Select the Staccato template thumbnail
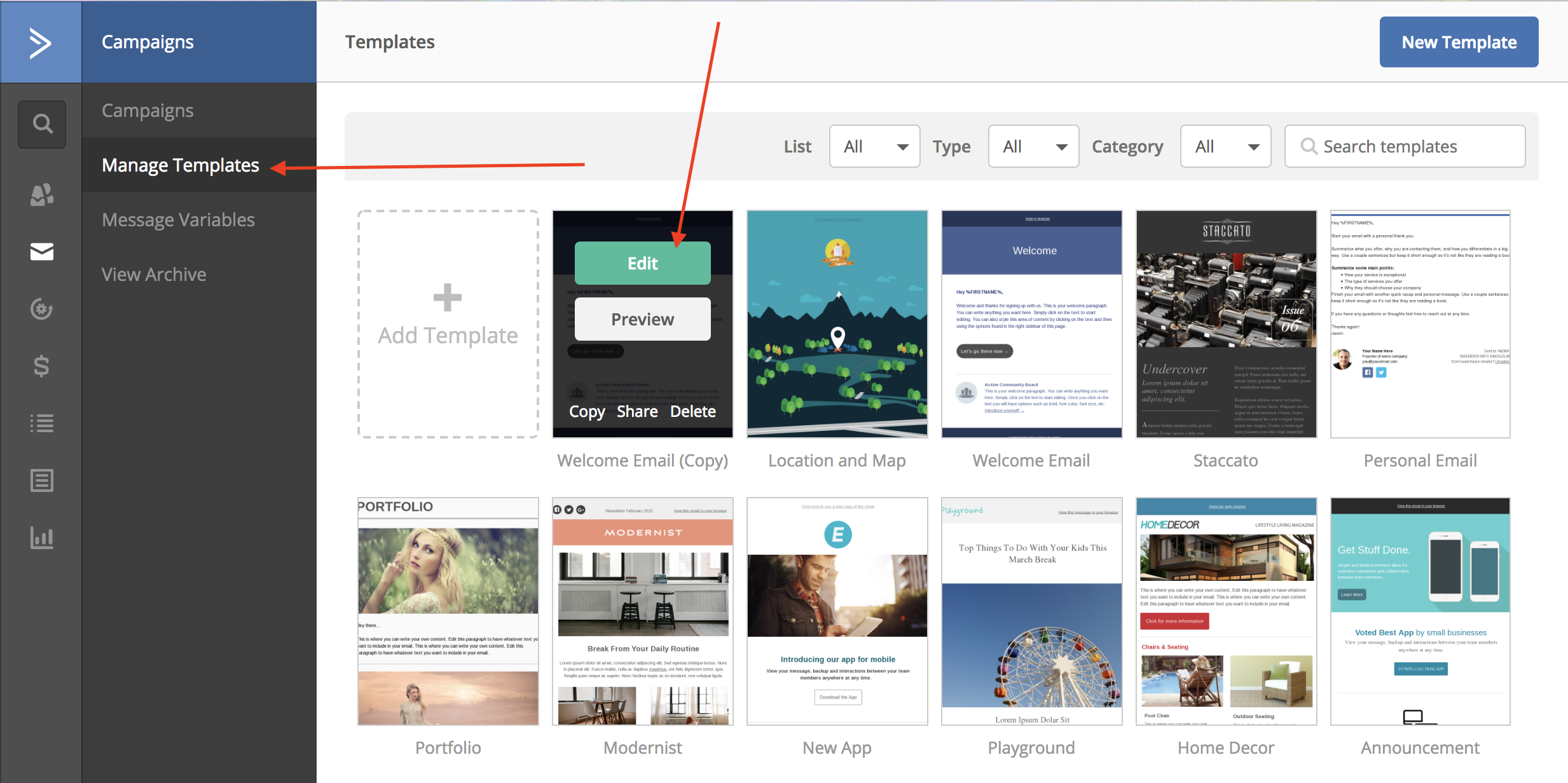This screenshot has width=1568, height=783. point(1225,324)
